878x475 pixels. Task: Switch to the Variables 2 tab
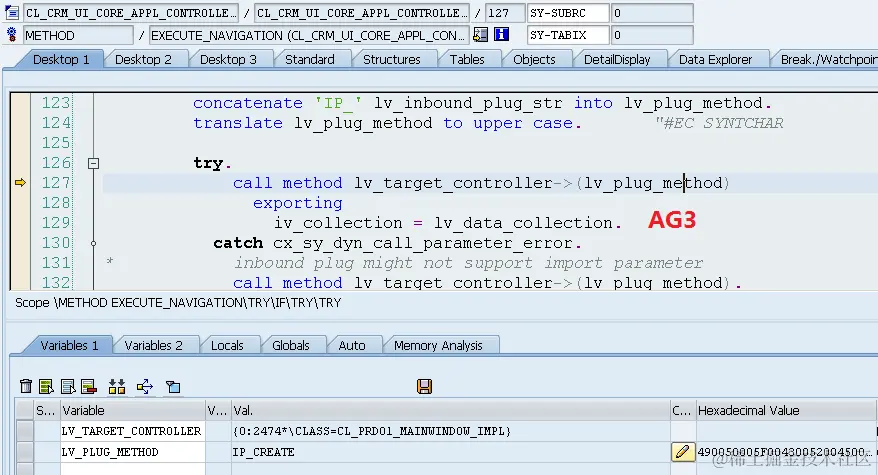click(153, 346)
